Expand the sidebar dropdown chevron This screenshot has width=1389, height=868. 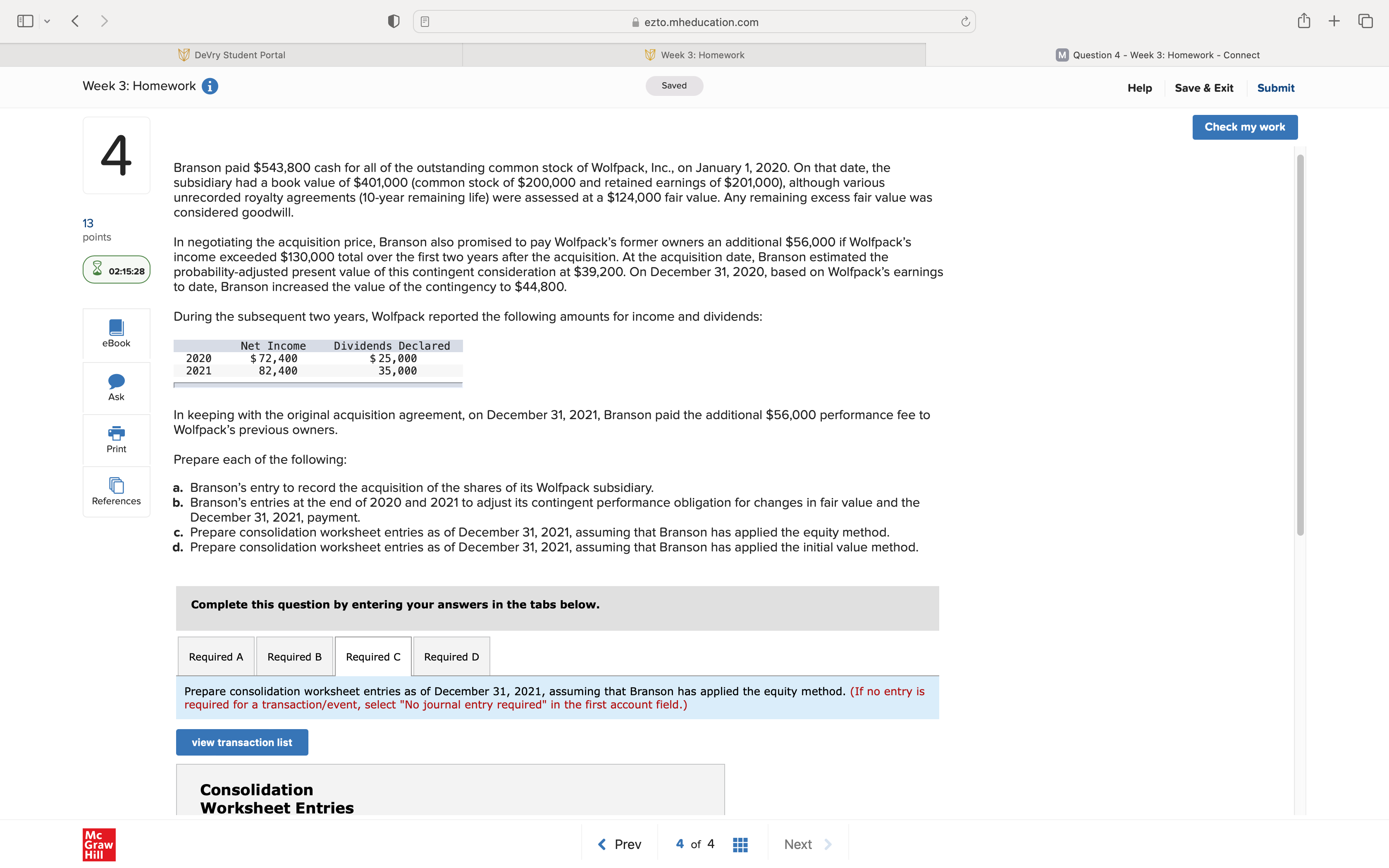(48, 21)
